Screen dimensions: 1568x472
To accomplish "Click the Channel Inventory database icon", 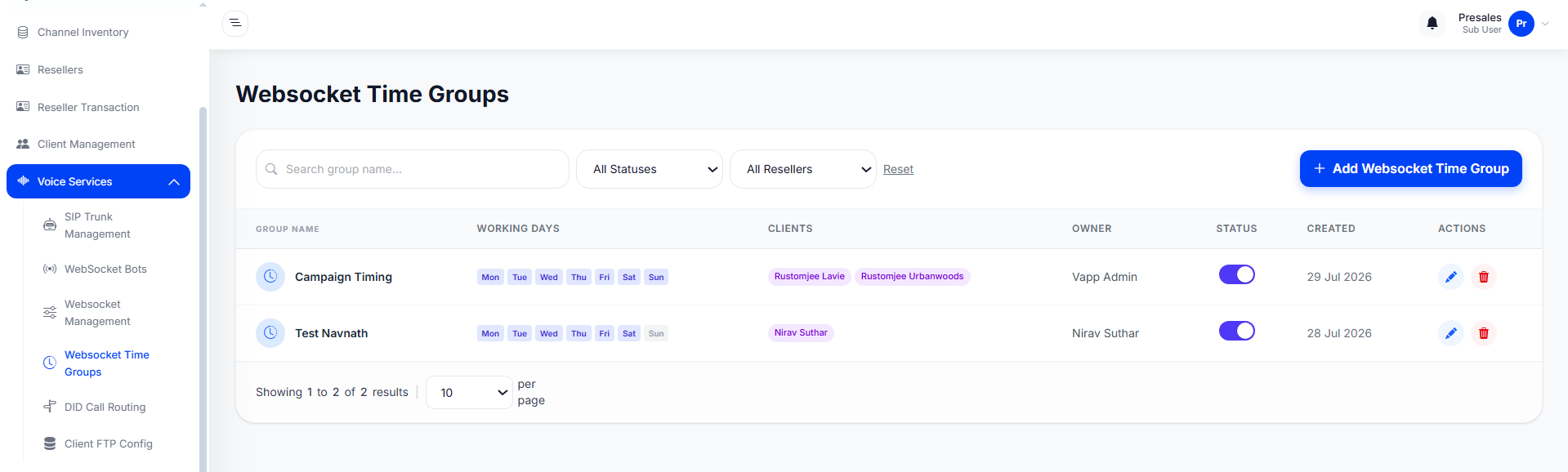I will (23, 33).
